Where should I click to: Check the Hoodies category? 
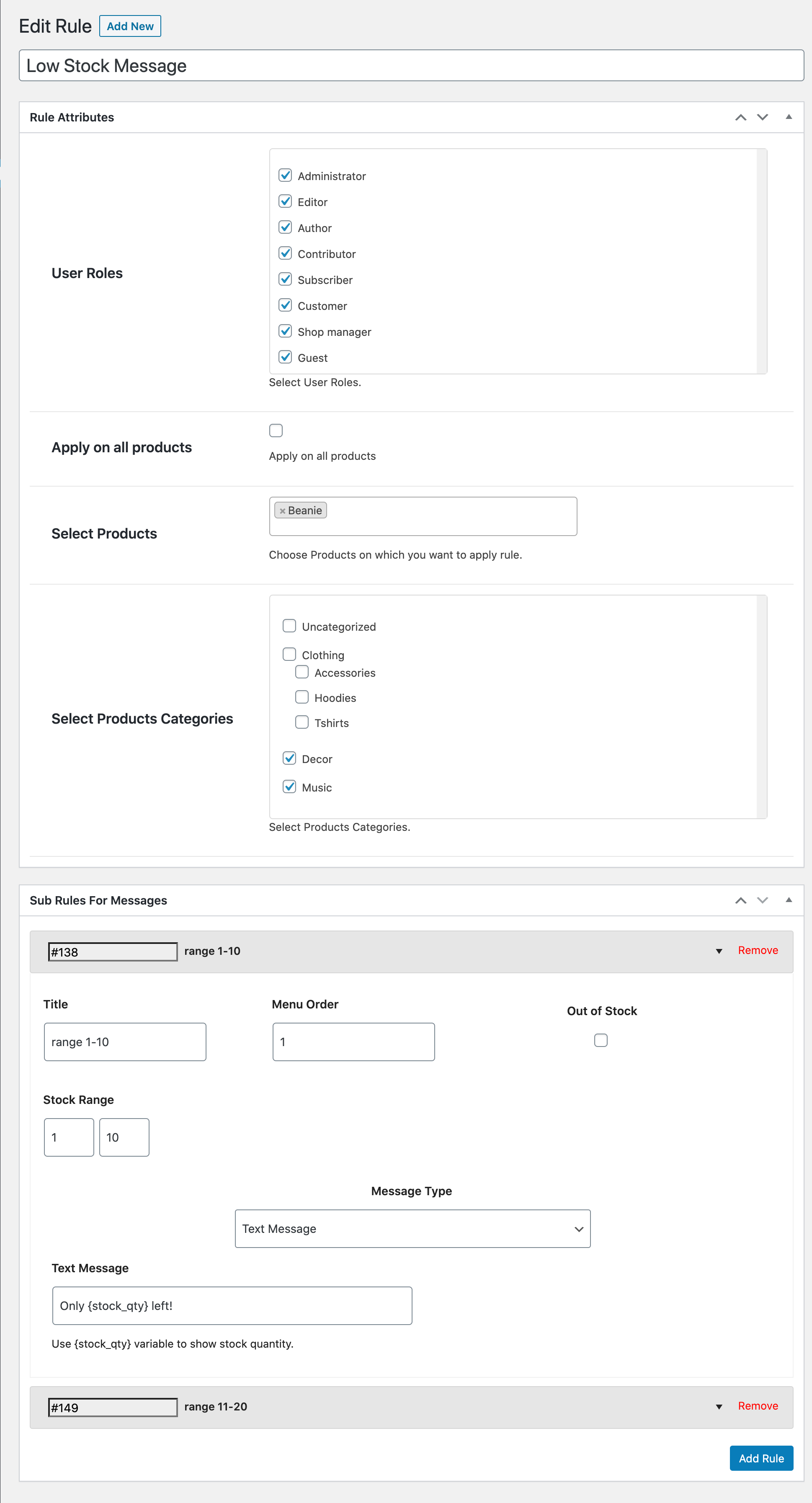click(x=302, y=697)
